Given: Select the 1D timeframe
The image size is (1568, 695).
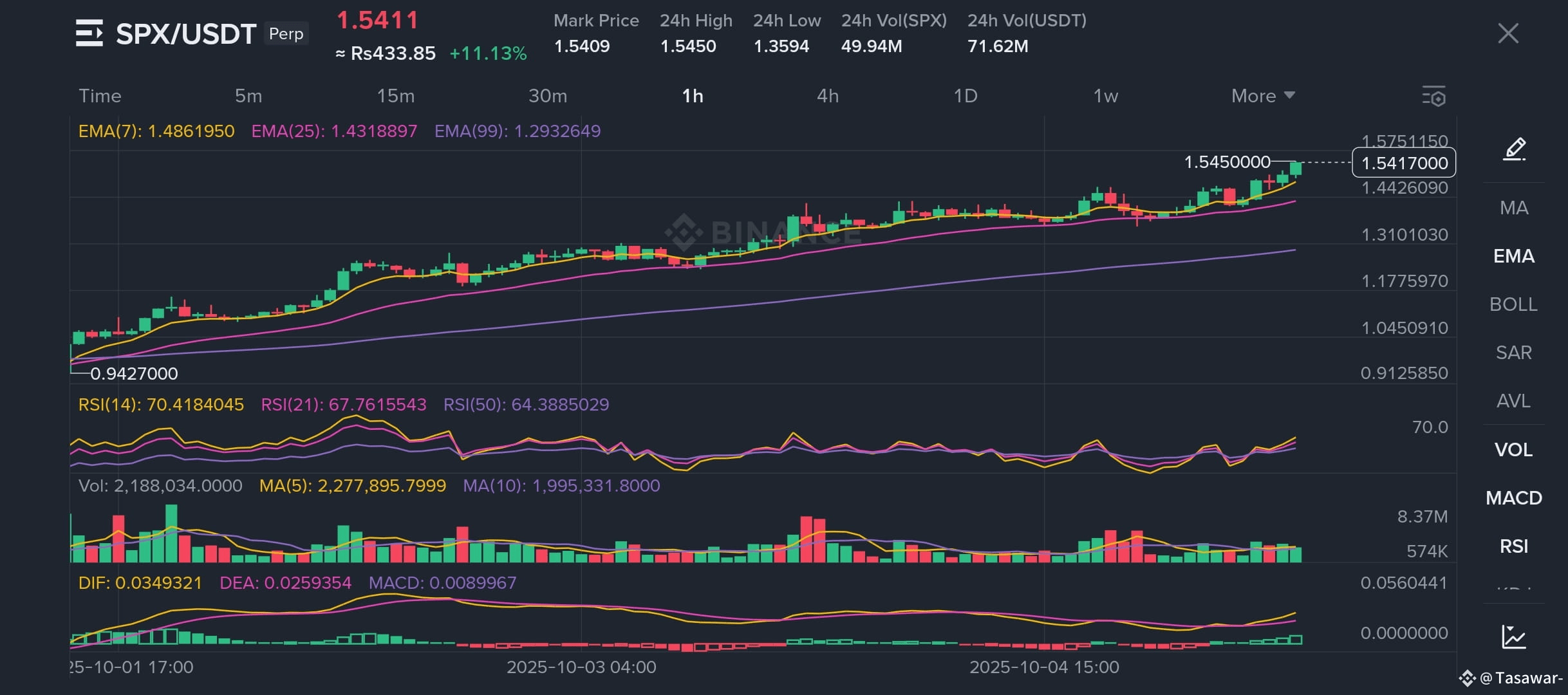Looking at the screenshot, I should click(x=966, y=96).
